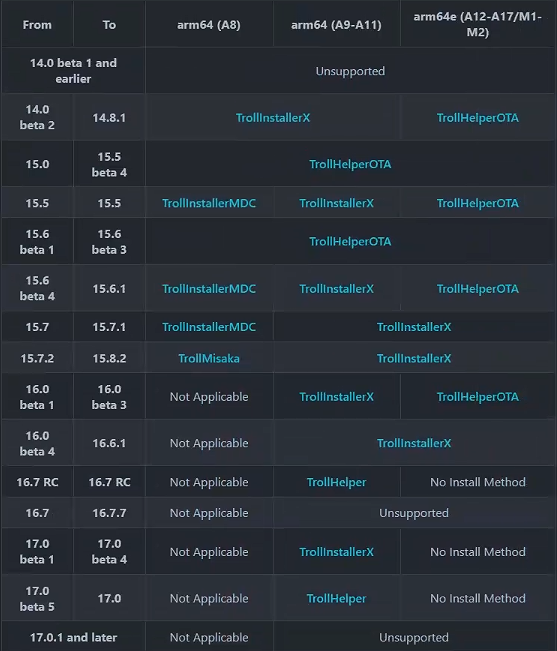Open TrollHelperOTA link in 15.5 row
Image resolution: width=557 pixels, height=651 pixels.
pos(477,203)
